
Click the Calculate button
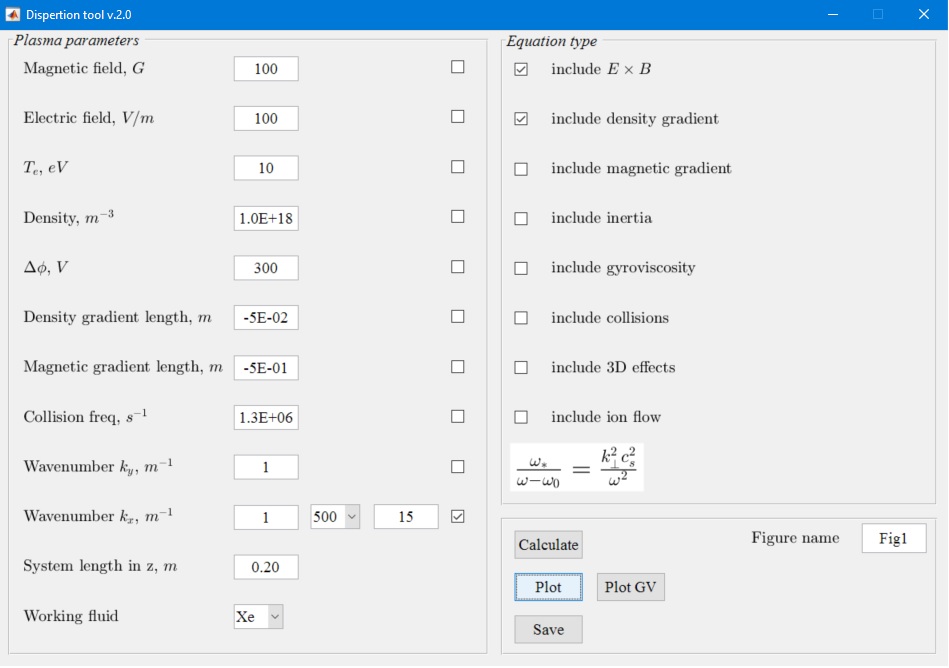pos(548,545)
